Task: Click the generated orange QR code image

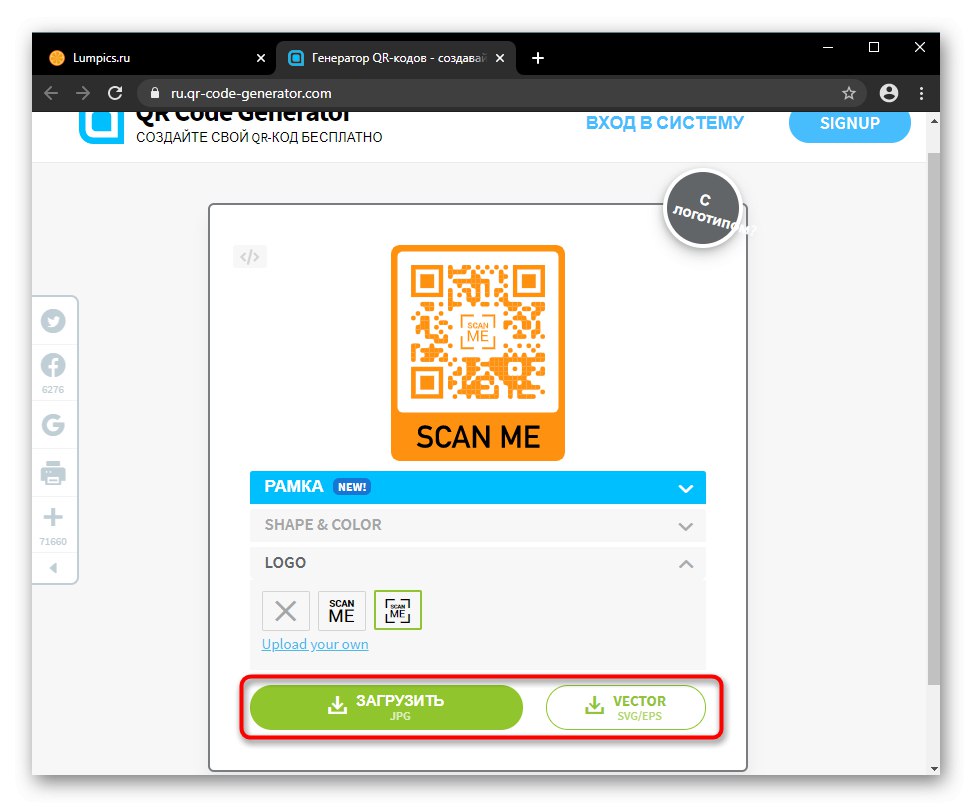Action: pyautogui.click(x=478, y=353)
